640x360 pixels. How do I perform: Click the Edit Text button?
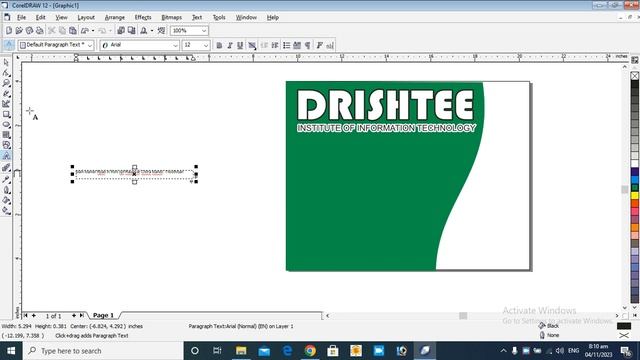[330, 45]
